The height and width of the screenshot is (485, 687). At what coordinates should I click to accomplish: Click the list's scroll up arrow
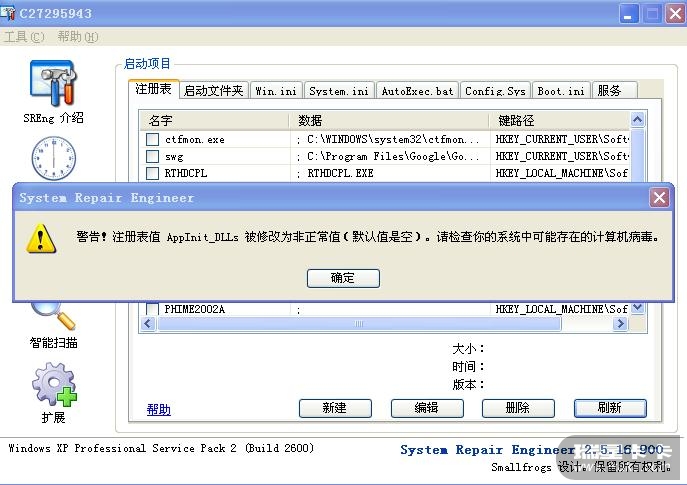637,119
